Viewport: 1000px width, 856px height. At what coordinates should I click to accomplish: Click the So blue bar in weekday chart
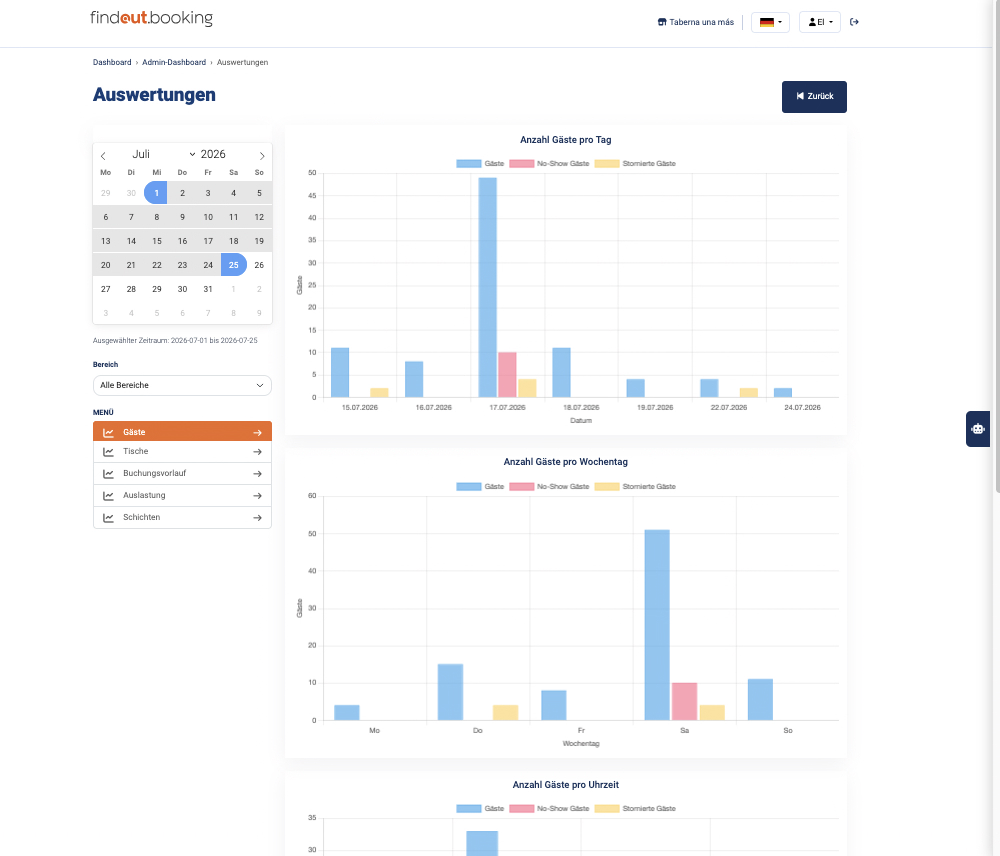click(x=760, y=700)
